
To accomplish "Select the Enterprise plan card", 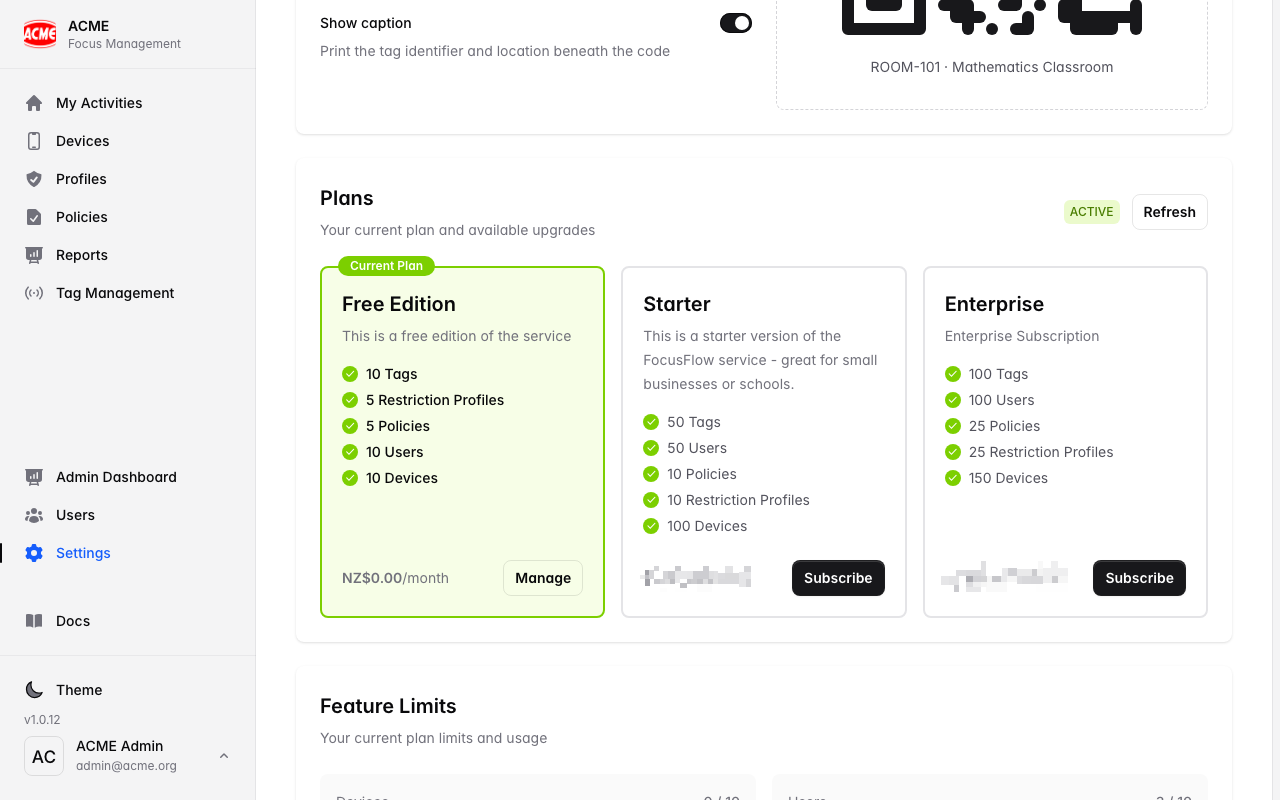I will 1065,442.
